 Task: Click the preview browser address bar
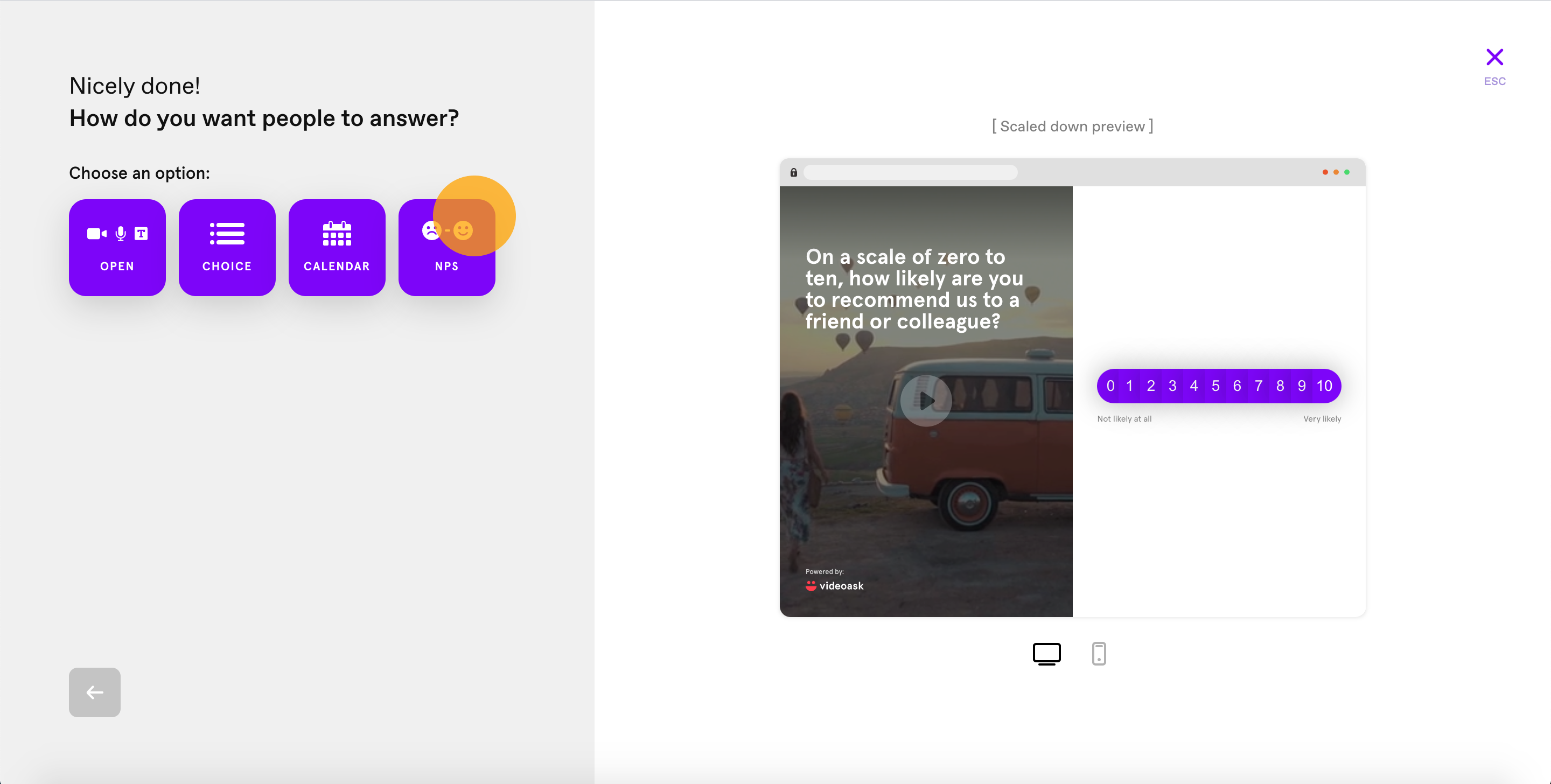tap(910, 172)
